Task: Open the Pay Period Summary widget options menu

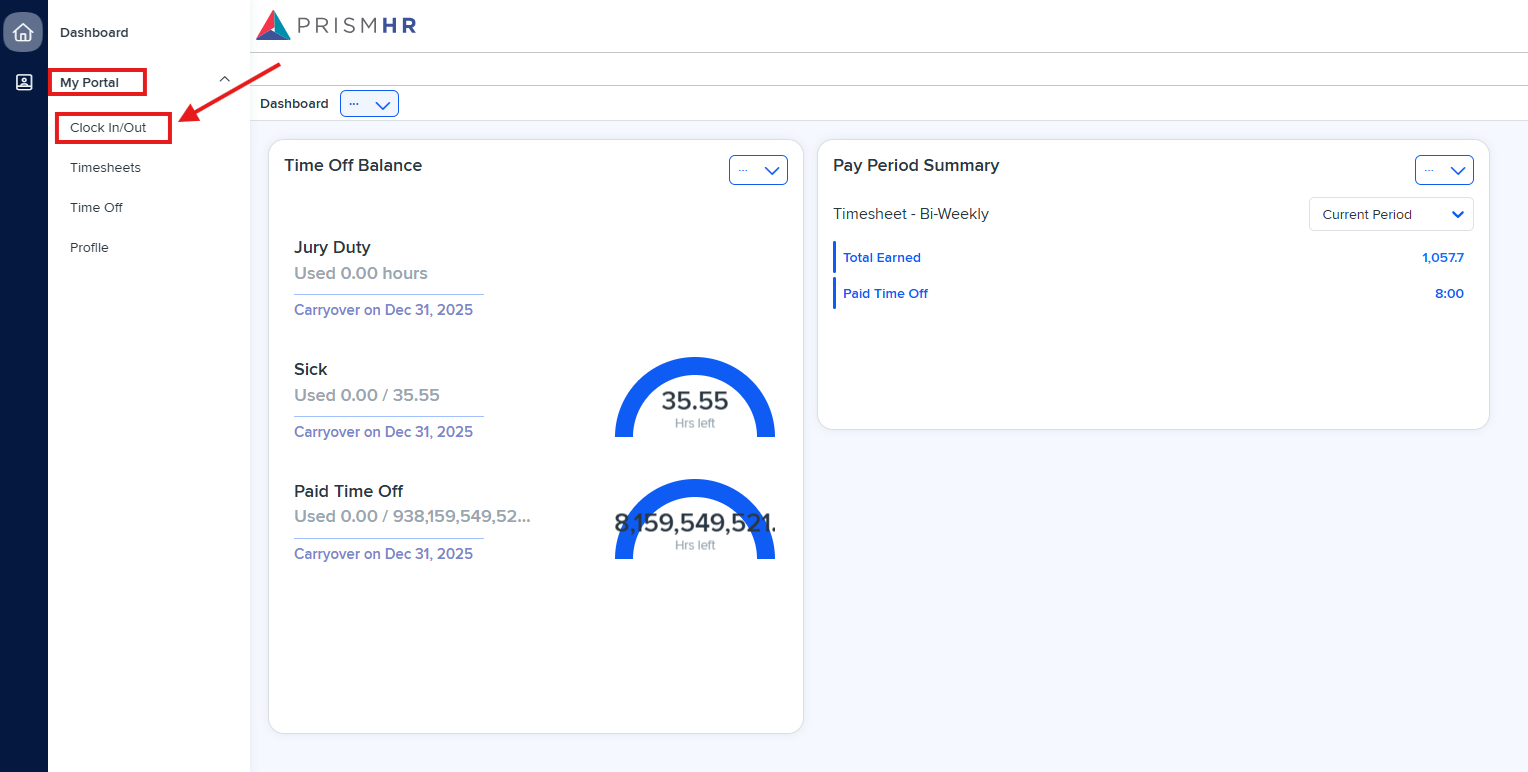Action: pos(1444,169)
